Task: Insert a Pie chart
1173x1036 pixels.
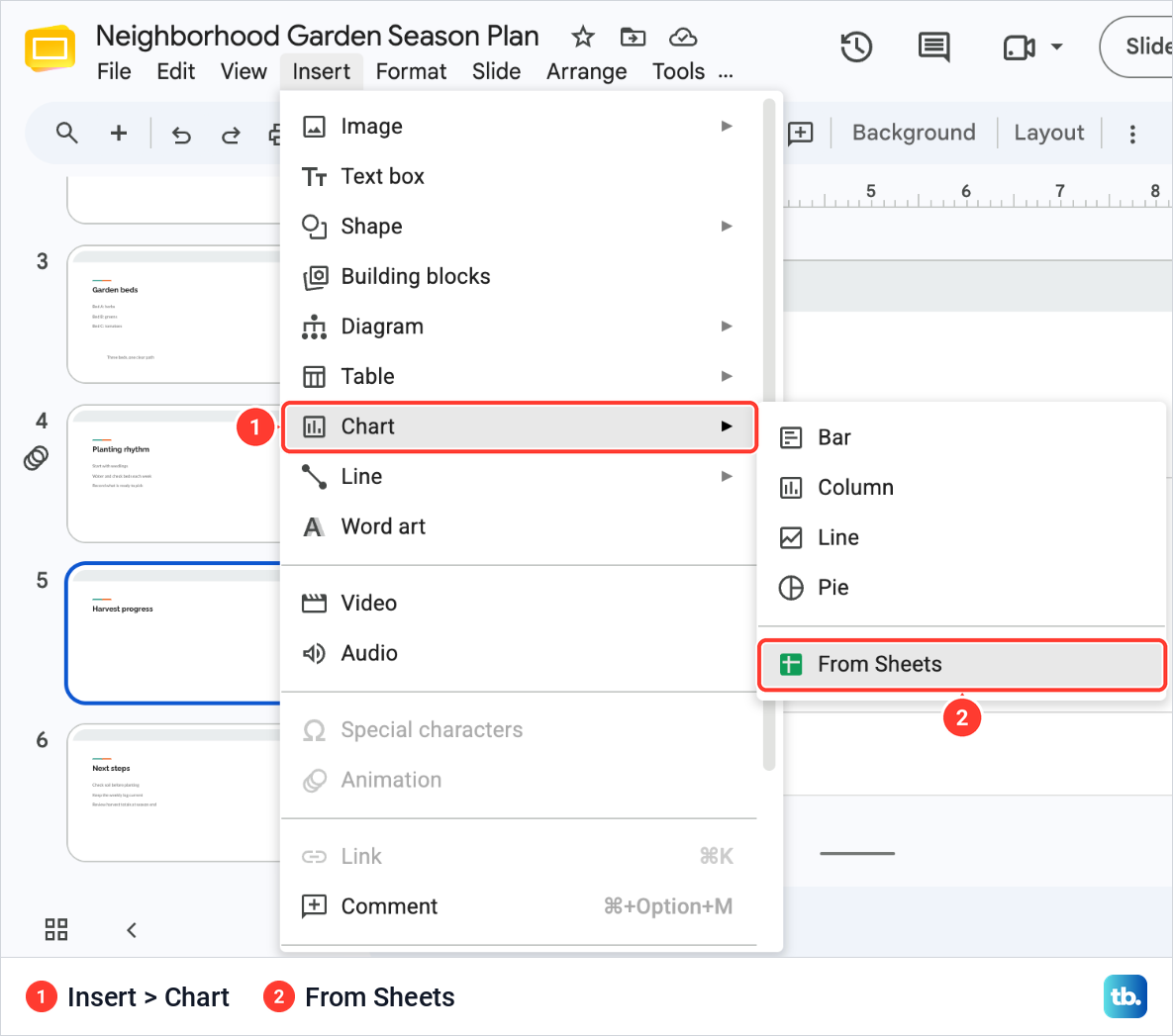Action: [x=962, y=588]
